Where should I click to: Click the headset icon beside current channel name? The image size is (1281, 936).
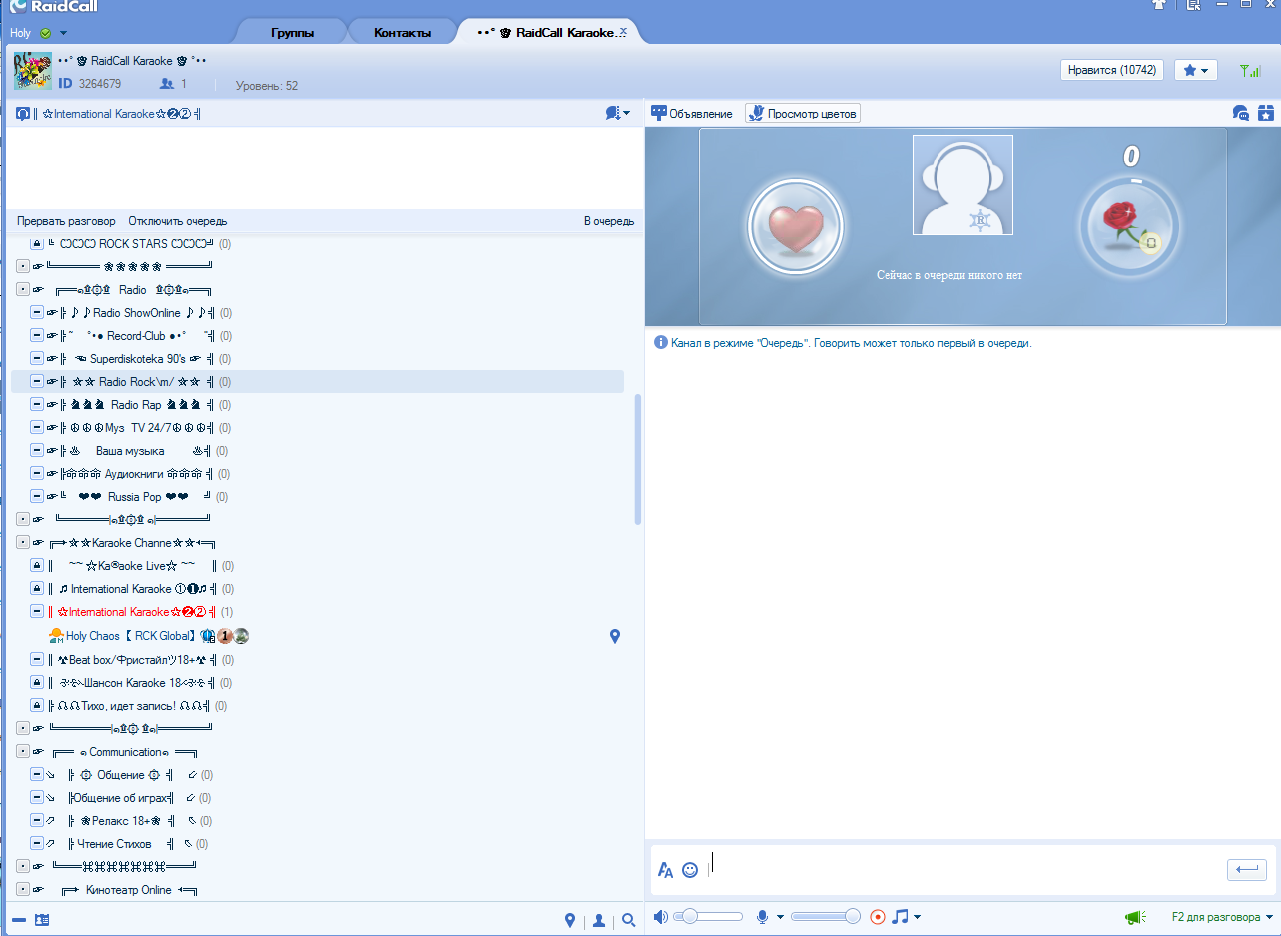[x=23, y=114]
